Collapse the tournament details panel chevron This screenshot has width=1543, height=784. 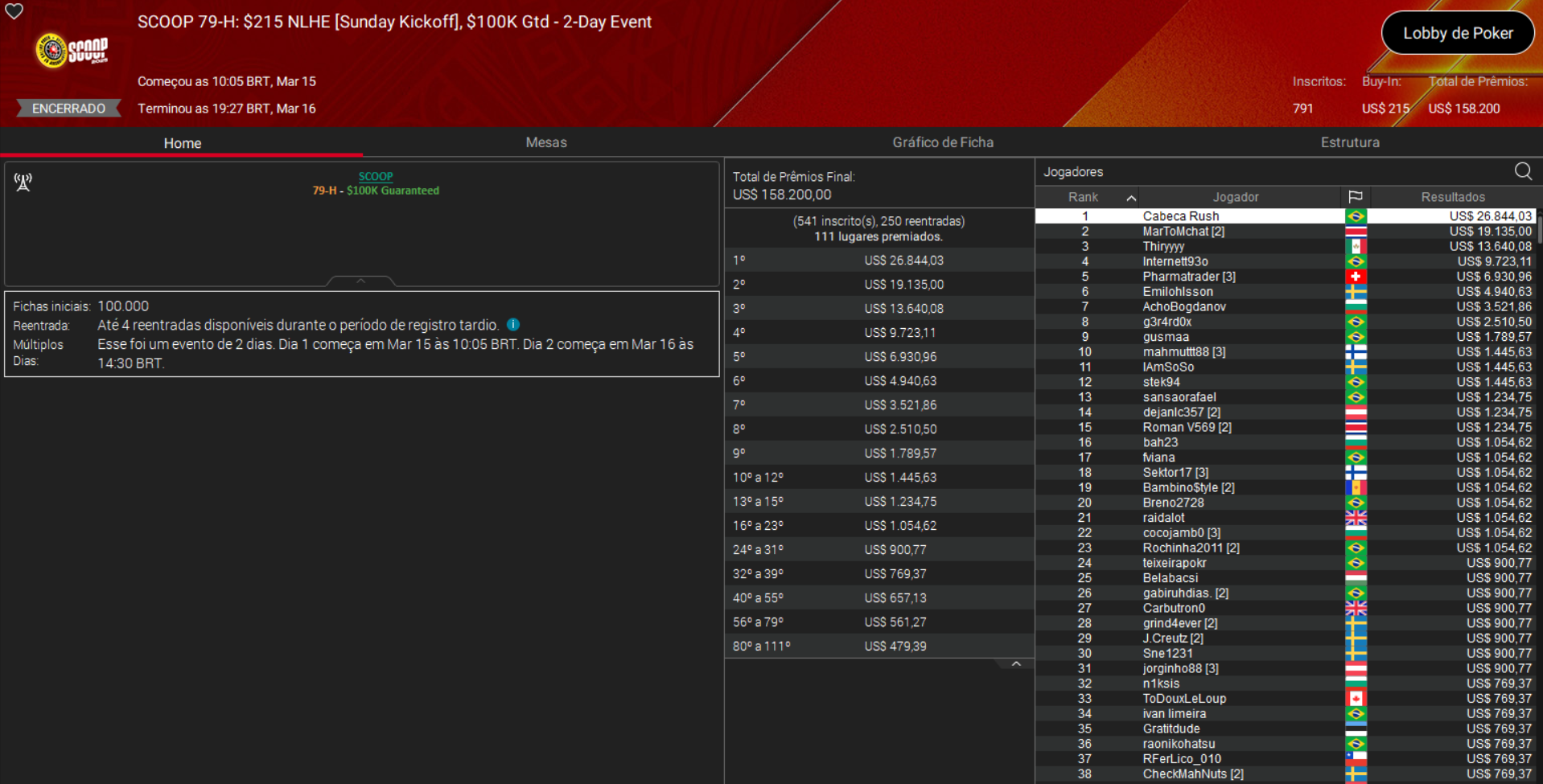(x=360, y=281)
